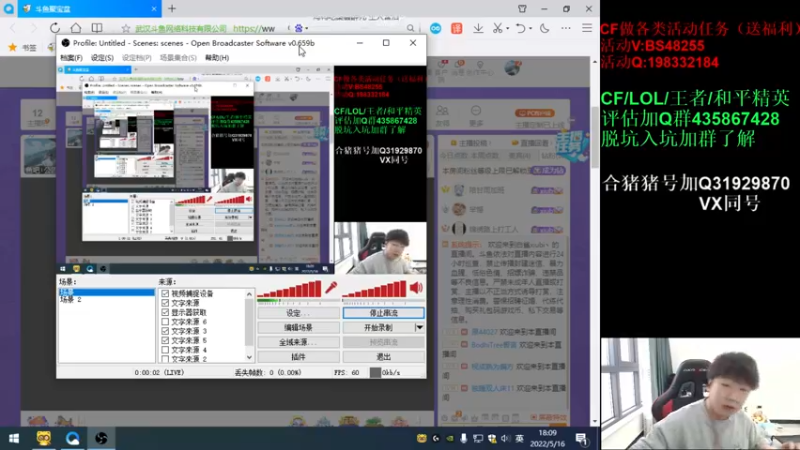Reload the browser page
Screen dimensions: 800x450
point(55,28)
